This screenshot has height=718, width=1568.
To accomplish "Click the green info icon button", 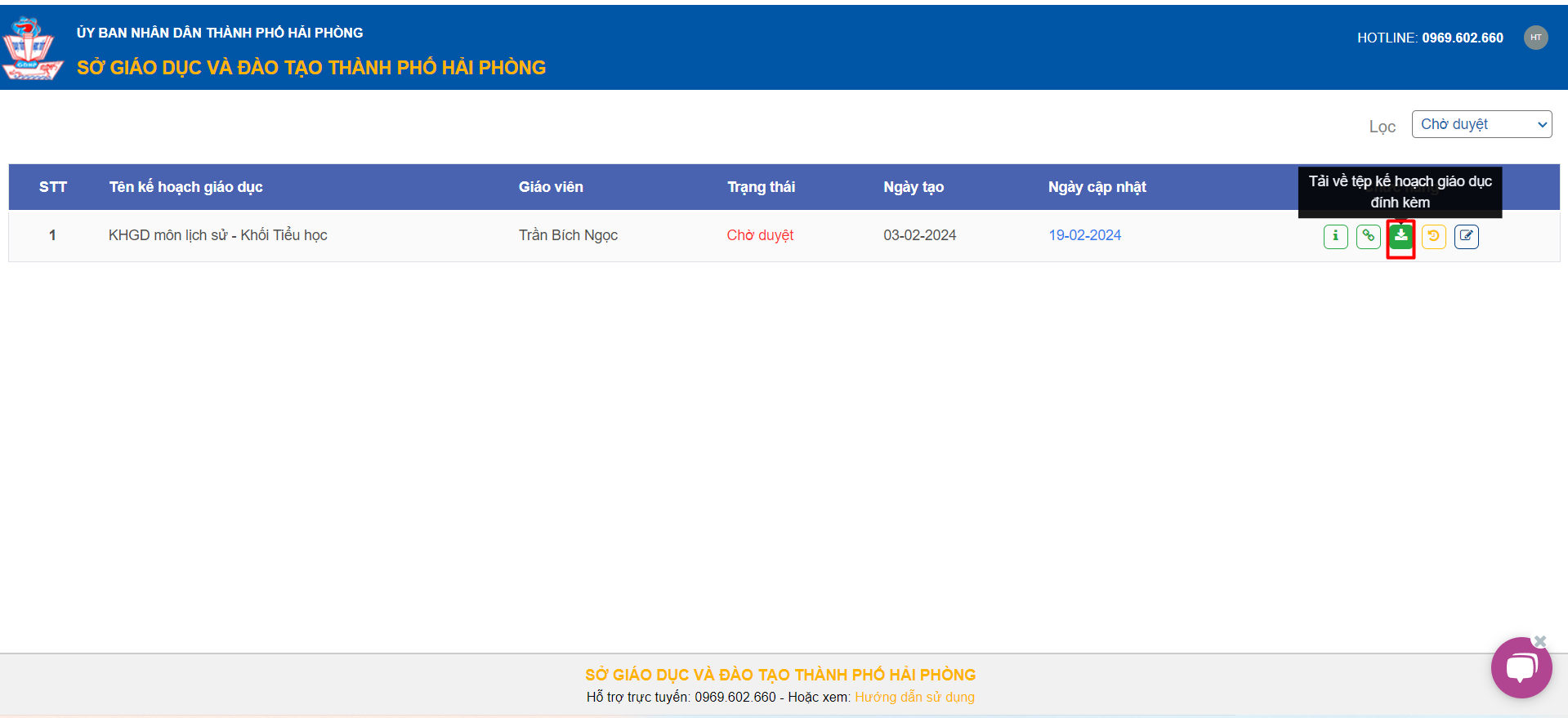I will click(1335, 236).
